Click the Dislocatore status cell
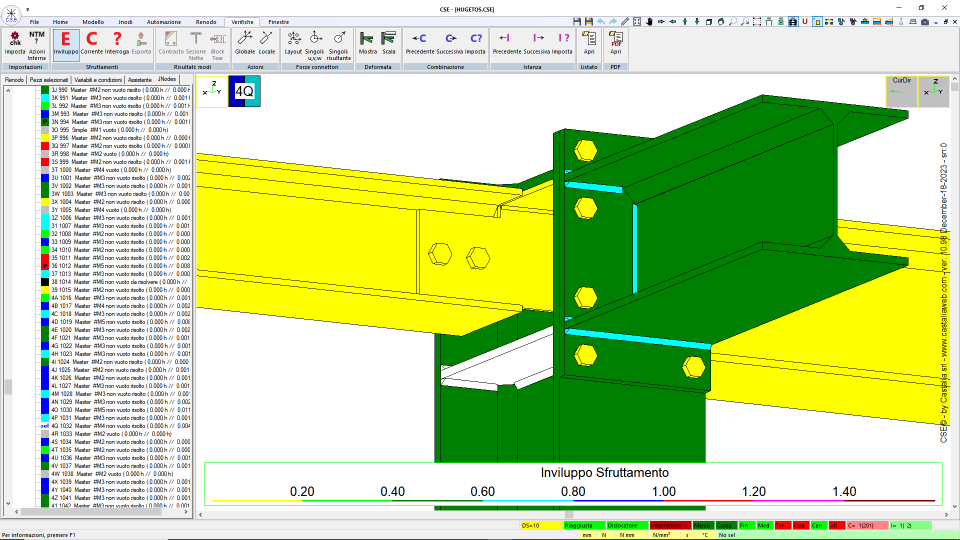960x540 pixels. point(627,525)
